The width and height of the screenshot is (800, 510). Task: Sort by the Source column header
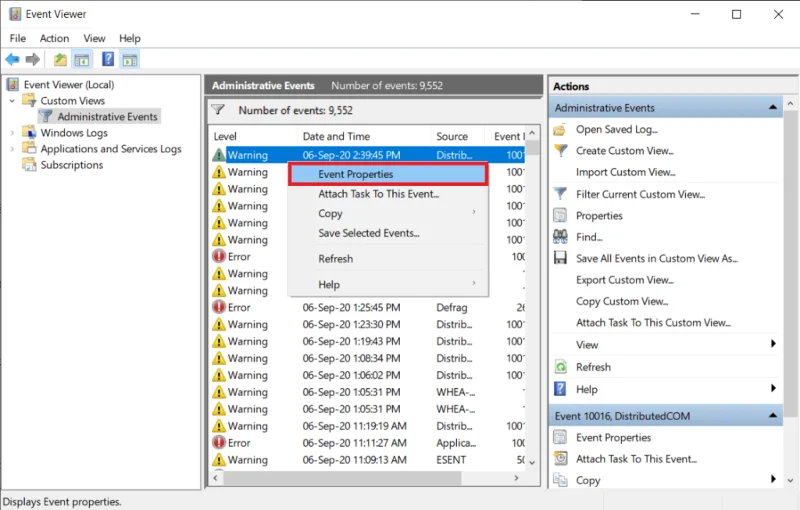tap(460, 136)
